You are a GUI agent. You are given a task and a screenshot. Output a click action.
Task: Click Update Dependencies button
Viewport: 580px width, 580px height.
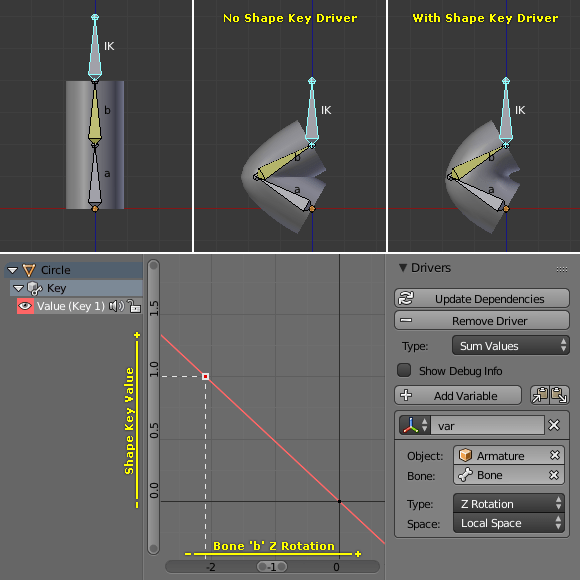pos(482,299)
